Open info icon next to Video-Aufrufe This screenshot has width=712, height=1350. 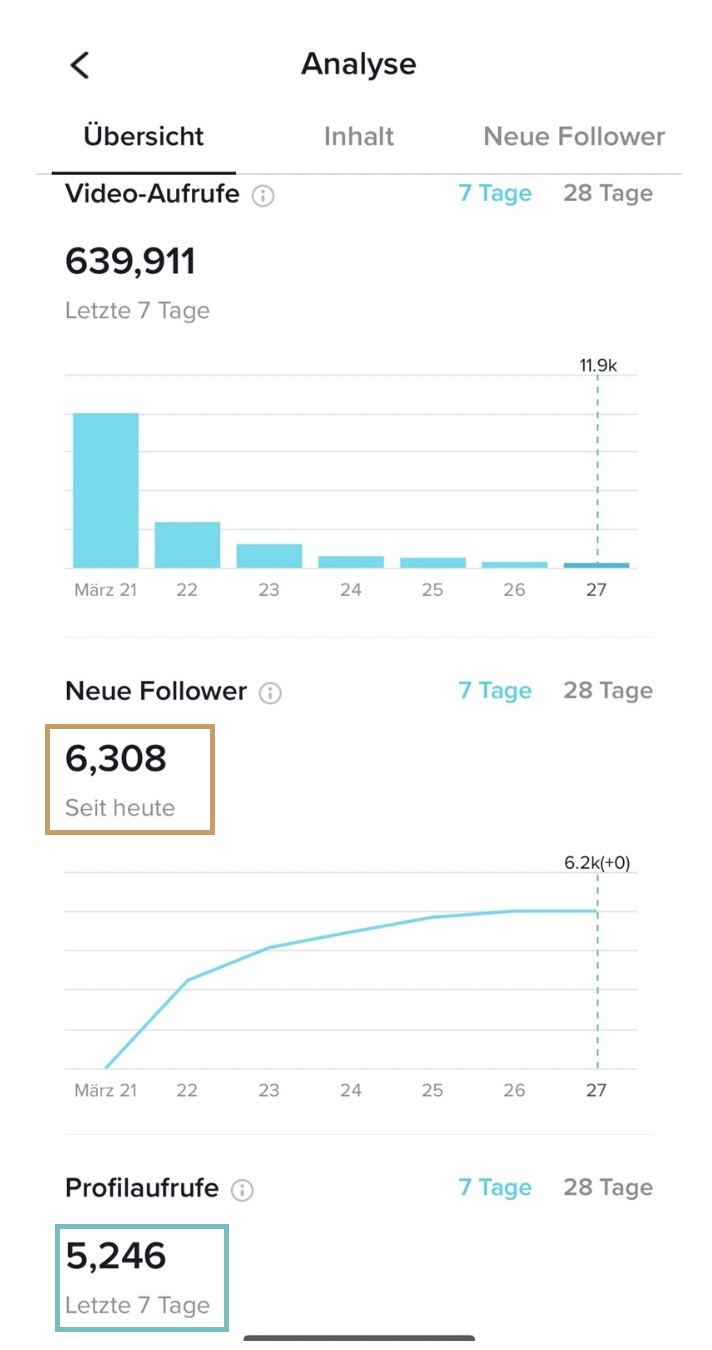coord(263,195)
